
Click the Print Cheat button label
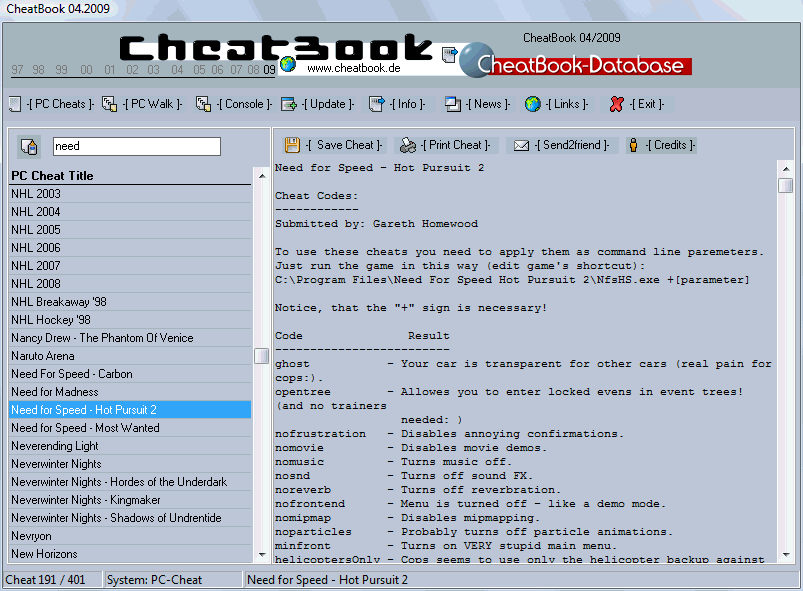tap(455, 145)
